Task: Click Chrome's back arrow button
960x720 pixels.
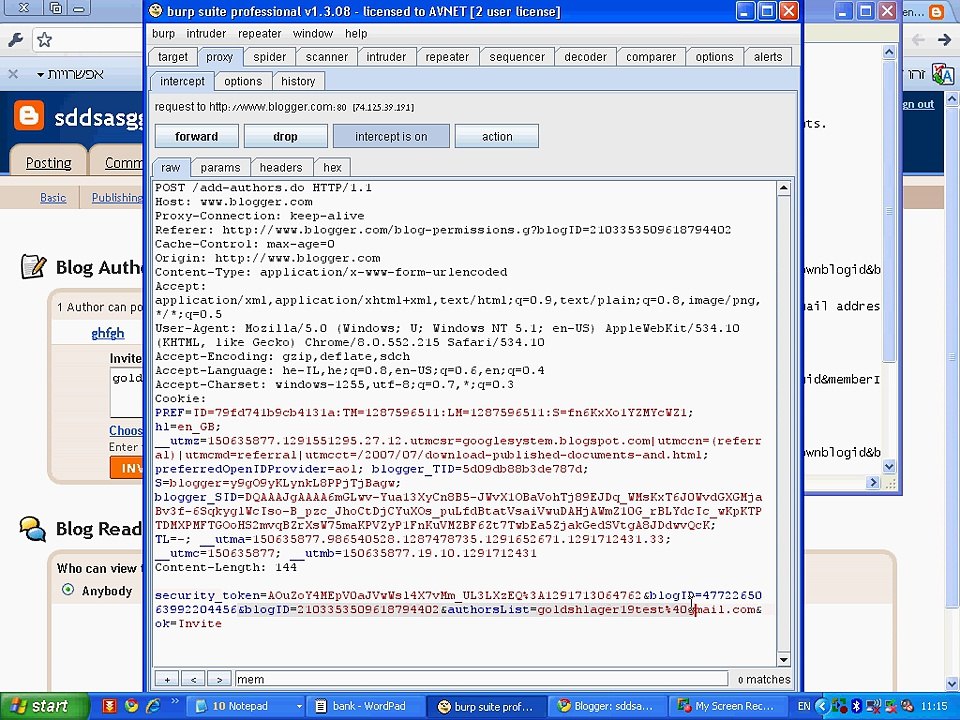Action: tap(918, 40)
